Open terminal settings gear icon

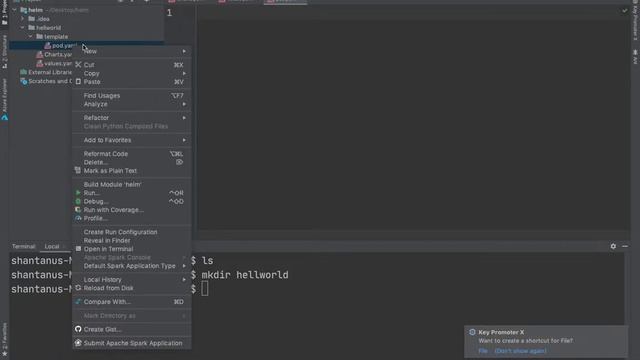tap(613, 246)
